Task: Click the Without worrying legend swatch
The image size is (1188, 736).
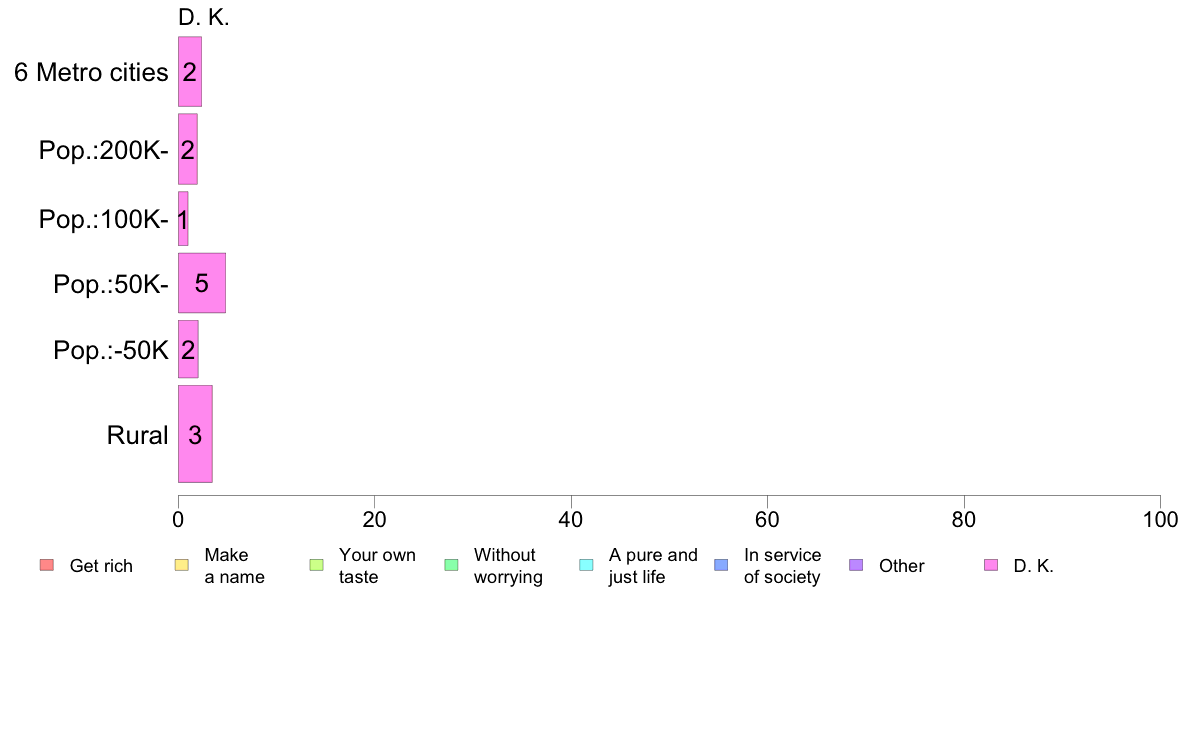Action: (x=452, y=565)
